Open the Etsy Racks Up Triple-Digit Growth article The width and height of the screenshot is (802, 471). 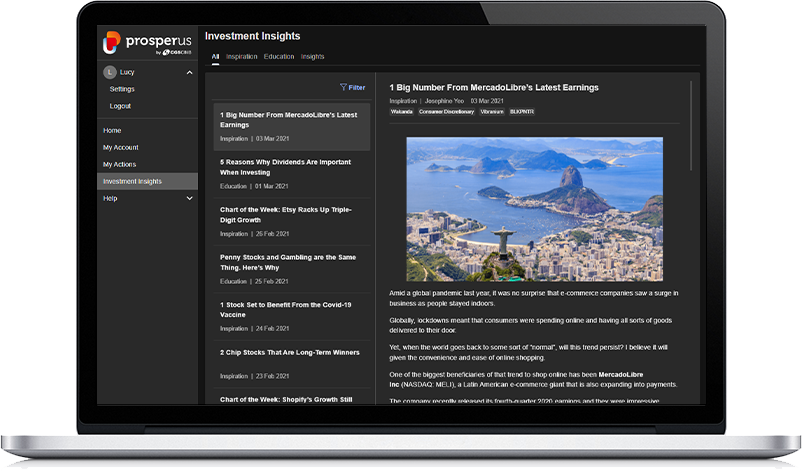coord(292,221)
